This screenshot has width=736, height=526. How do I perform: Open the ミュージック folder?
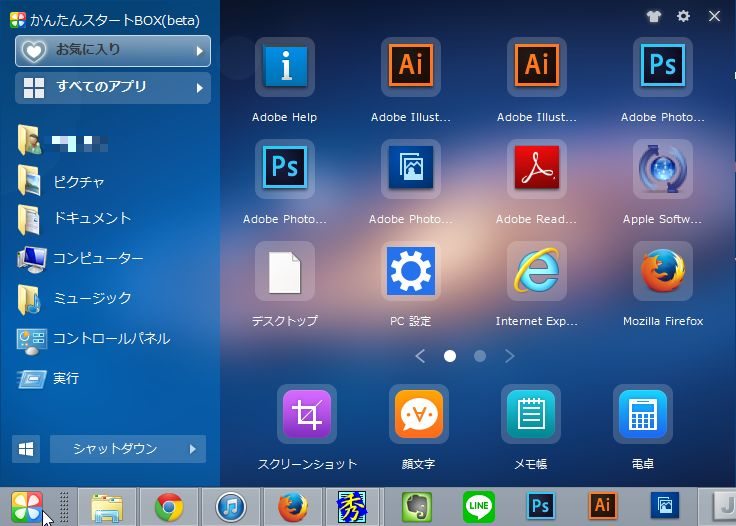tap(74, 298)
